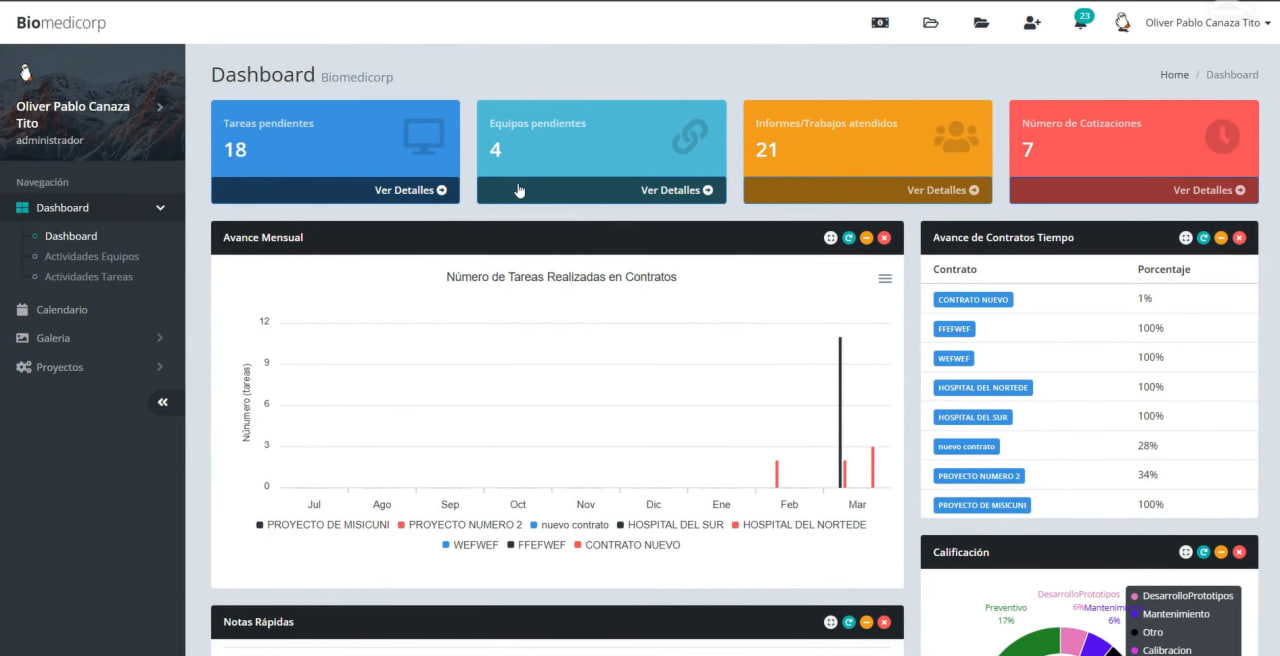The height and width of the screenshot is (656, 1280).
Task: Toggle HOSPITAL DEL SUR series in chart legend
Action: pos(674,525)
